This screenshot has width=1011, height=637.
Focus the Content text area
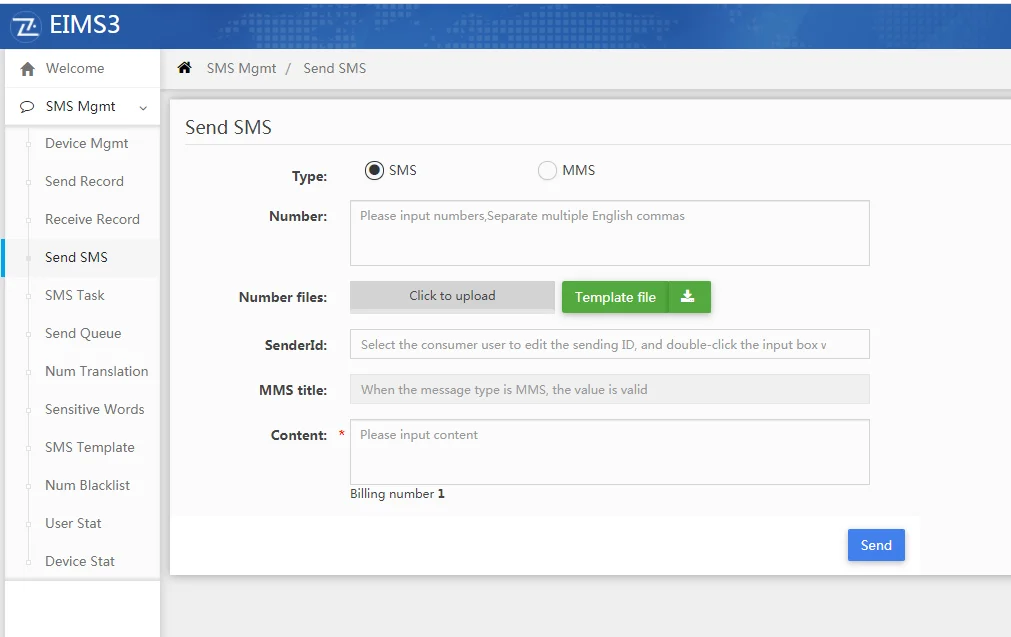pyautogui.click(x=609, y=452)
